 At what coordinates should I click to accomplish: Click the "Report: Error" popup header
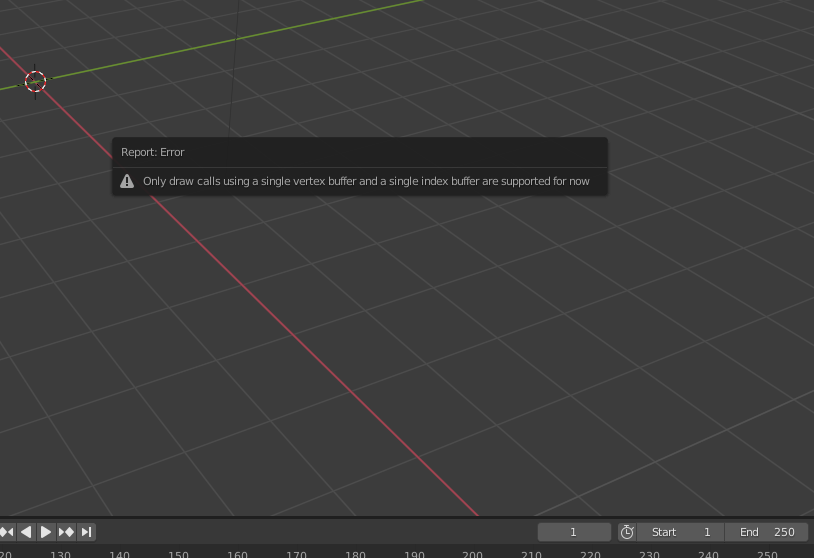[x=360, y=152]
